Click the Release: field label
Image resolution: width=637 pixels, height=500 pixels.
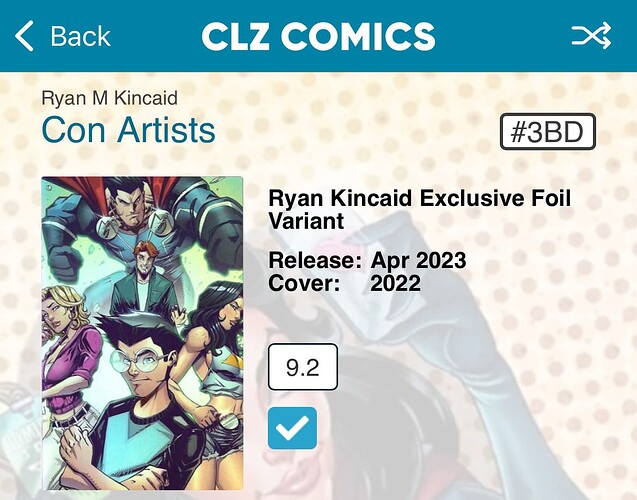(x=315, y=260)
